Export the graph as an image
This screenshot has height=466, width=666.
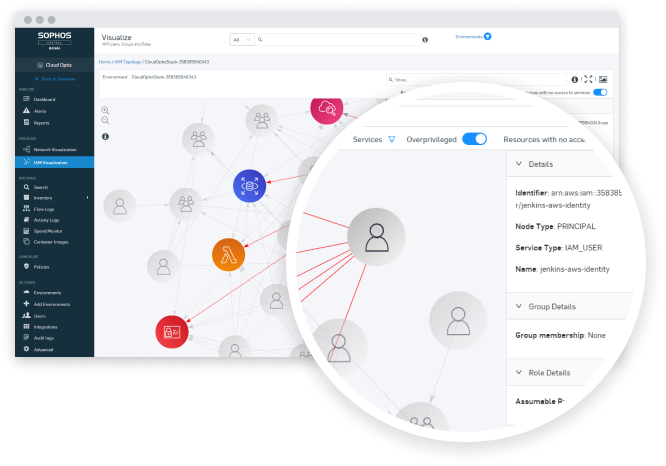coord(603,79)
